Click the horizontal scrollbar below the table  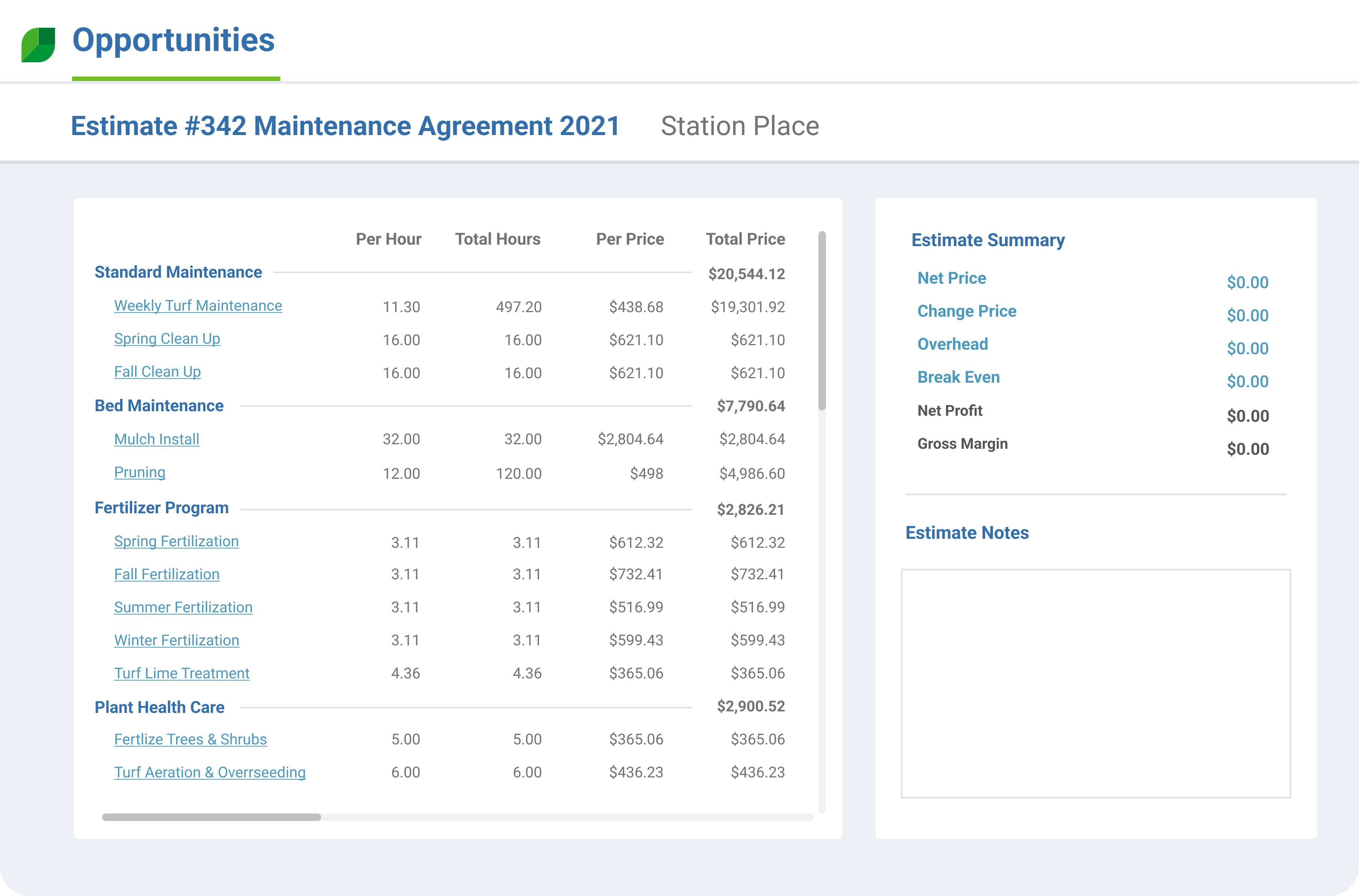click(x=211, y=817)
